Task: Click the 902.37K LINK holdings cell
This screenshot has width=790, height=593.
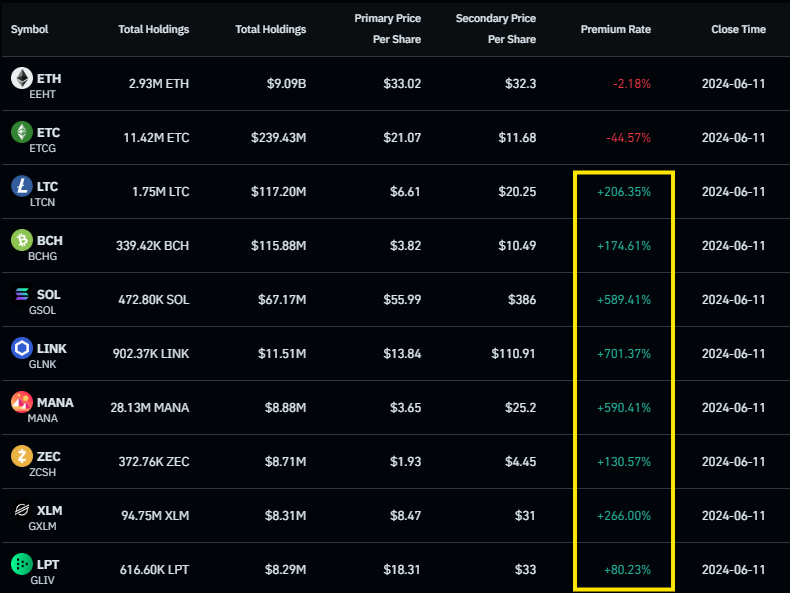Action: click(151, 354)
